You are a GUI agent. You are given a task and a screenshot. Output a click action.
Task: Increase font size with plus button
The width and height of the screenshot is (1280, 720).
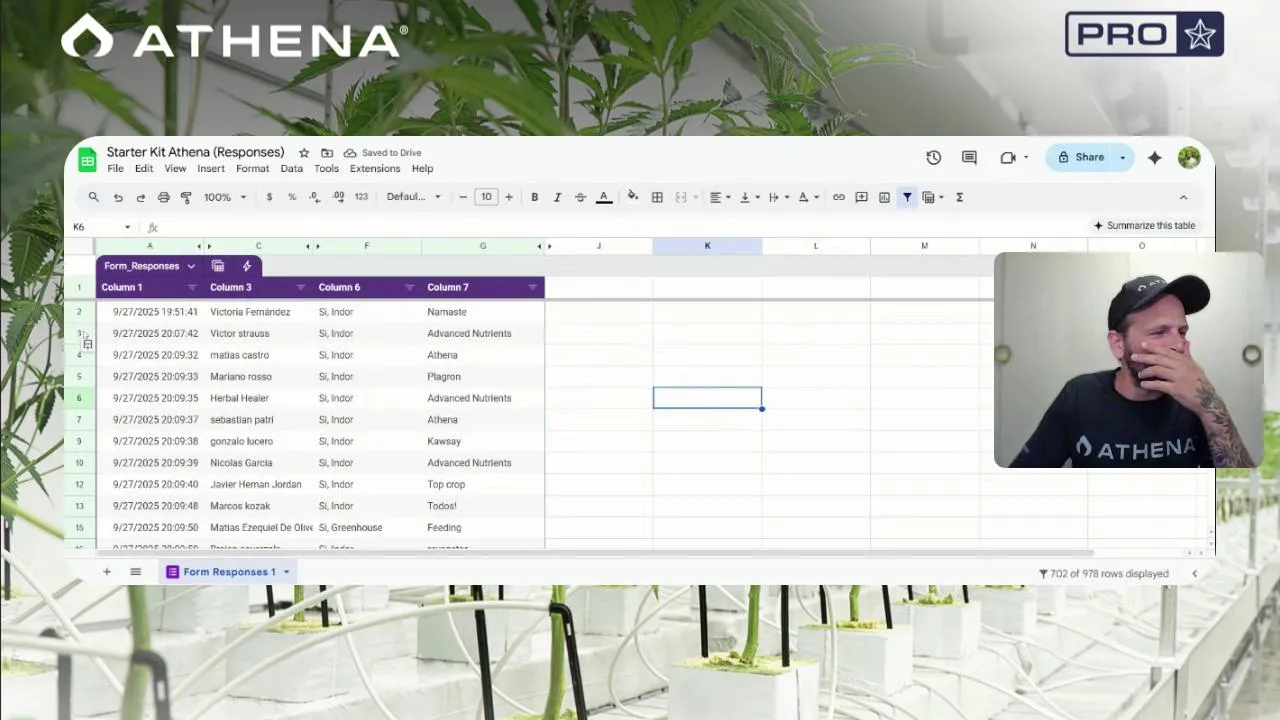(509, 197)
